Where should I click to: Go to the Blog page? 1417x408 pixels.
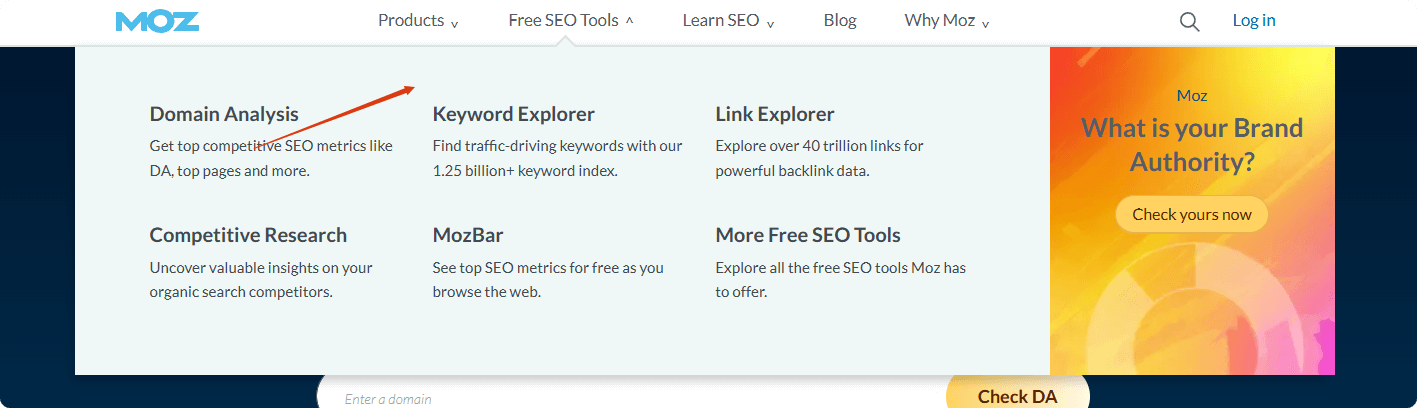[840, 21]
